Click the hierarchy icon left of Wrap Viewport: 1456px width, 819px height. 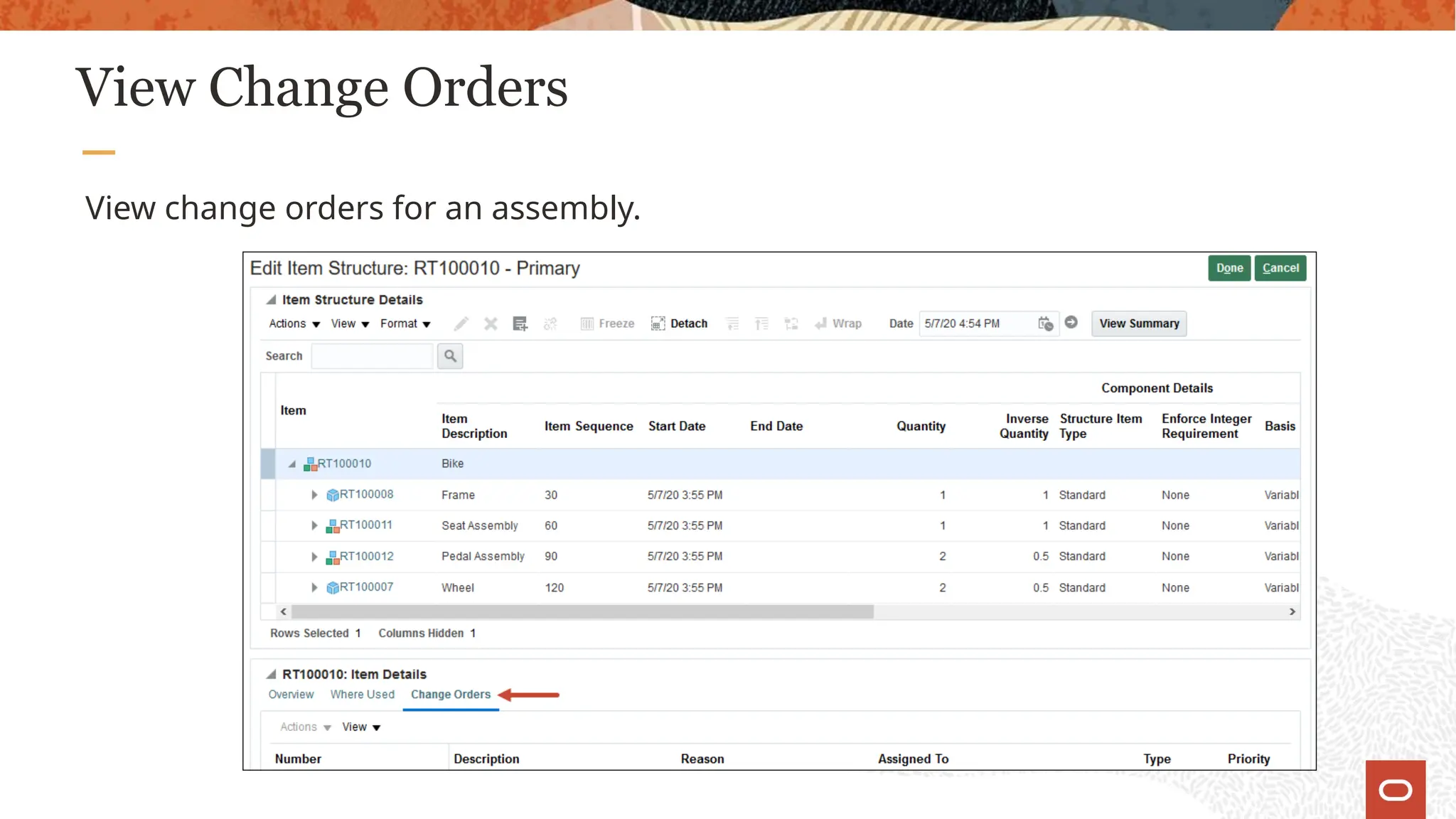(791, 323)
